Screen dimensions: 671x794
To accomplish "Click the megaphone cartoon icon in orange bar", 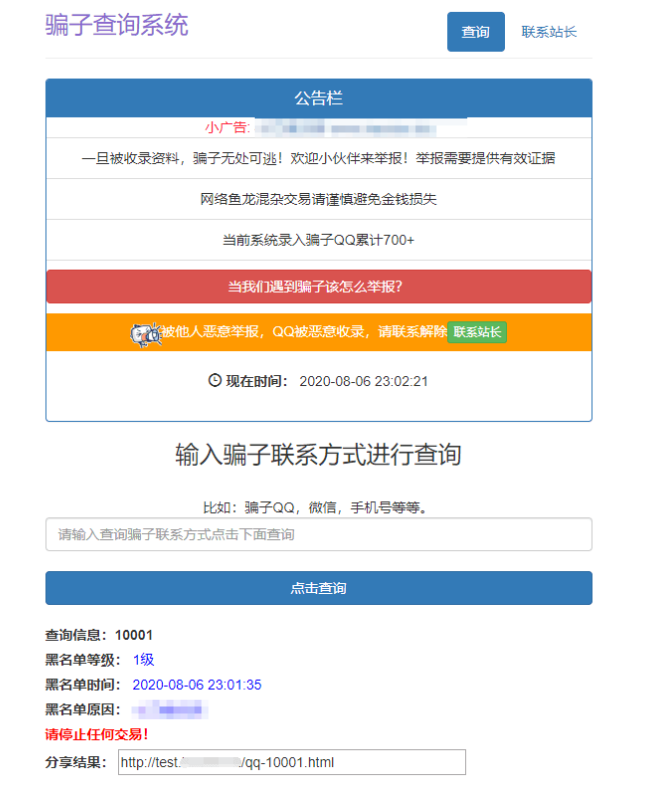I will 145,334.
